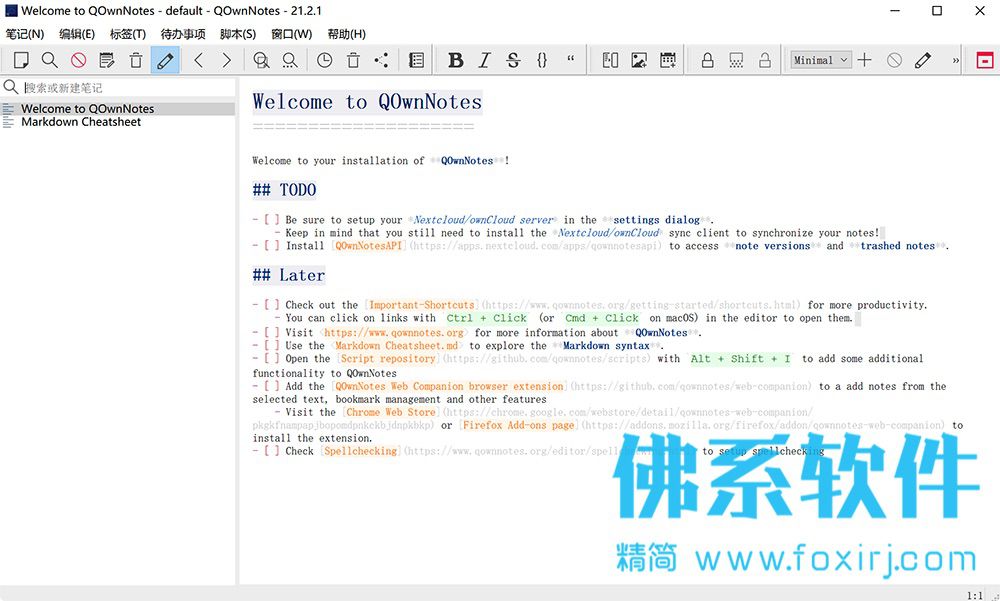Click the find in note magnifier icon

(x=261, y=60)
